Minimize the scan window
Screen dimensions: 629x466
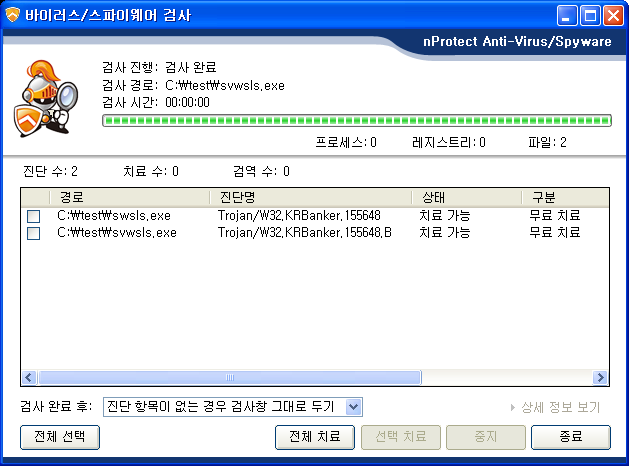point(567,16)
